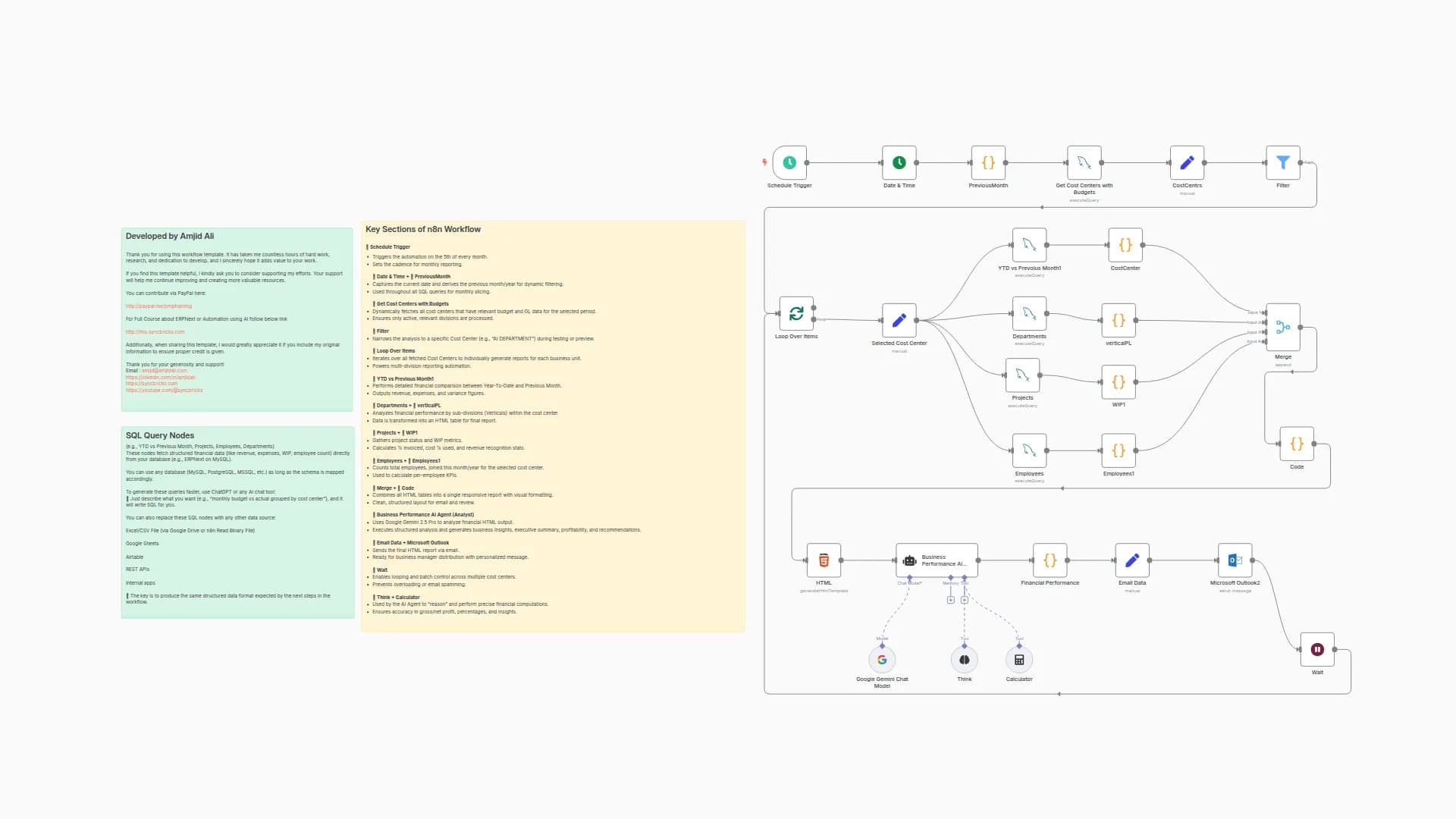The height and width of the screenshot is (819, 1456).
Task: Open the Business Performance AI agent node
Action: coord(937,561)
